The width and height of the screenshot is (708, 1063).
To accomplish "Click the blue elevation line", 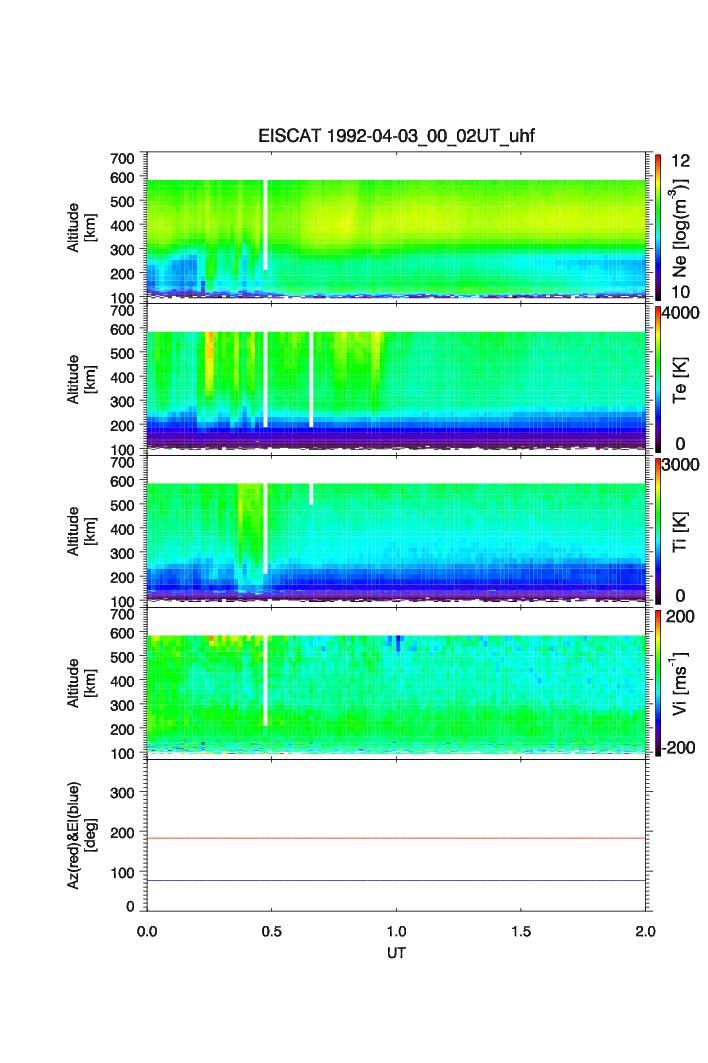I will (x=396, y=881).
